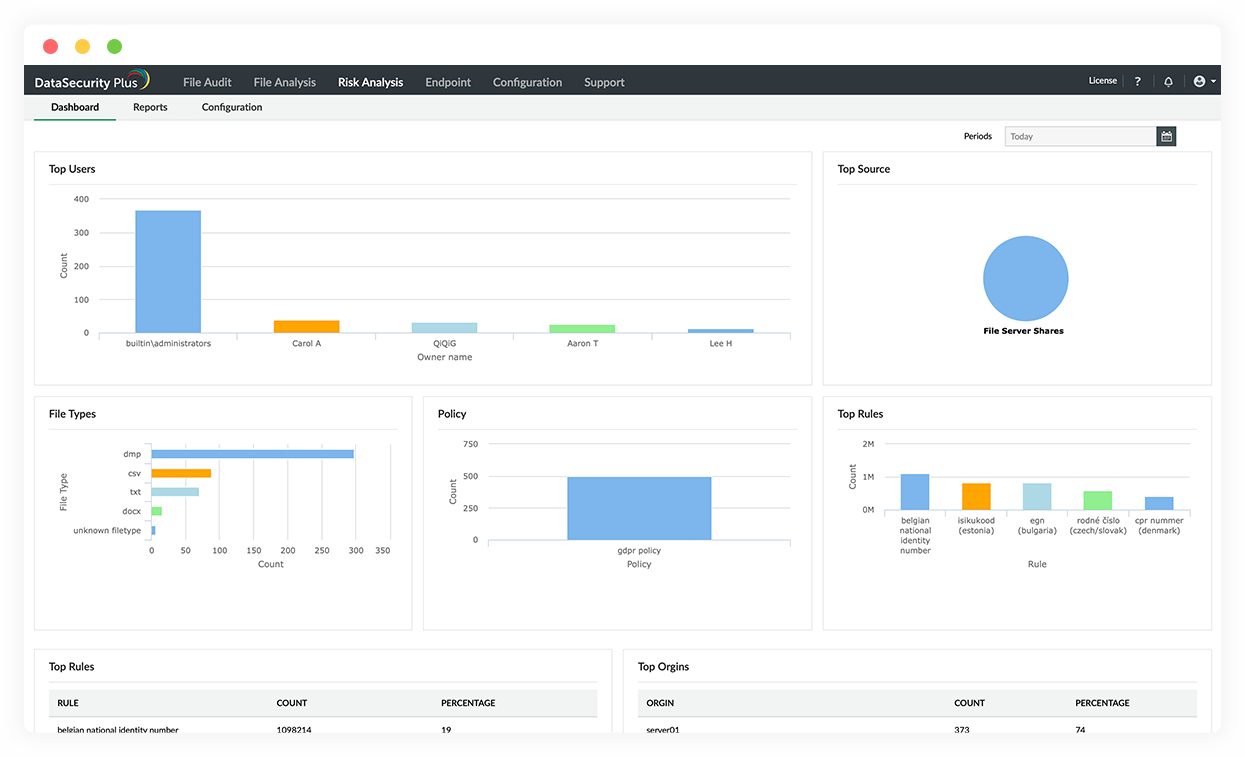The width and height of the screenshot is (1245, 757).
Task: Open the Support menu
Action: (604, 82)
